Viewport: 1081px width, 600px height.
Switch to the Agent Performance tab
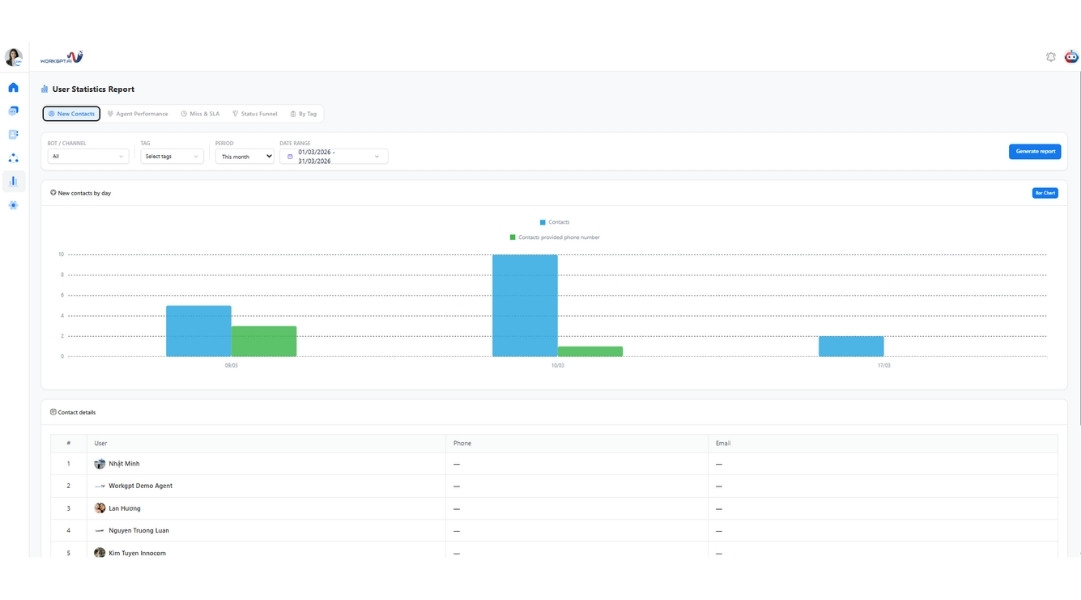click(138, 114)
